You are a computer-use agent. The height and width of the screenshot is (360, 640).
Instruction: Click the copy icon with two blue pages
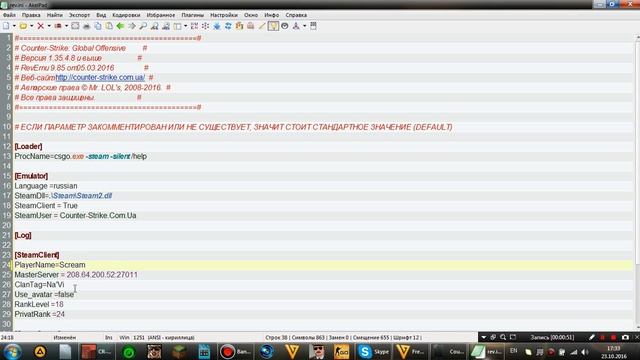(x=98, y=26)
